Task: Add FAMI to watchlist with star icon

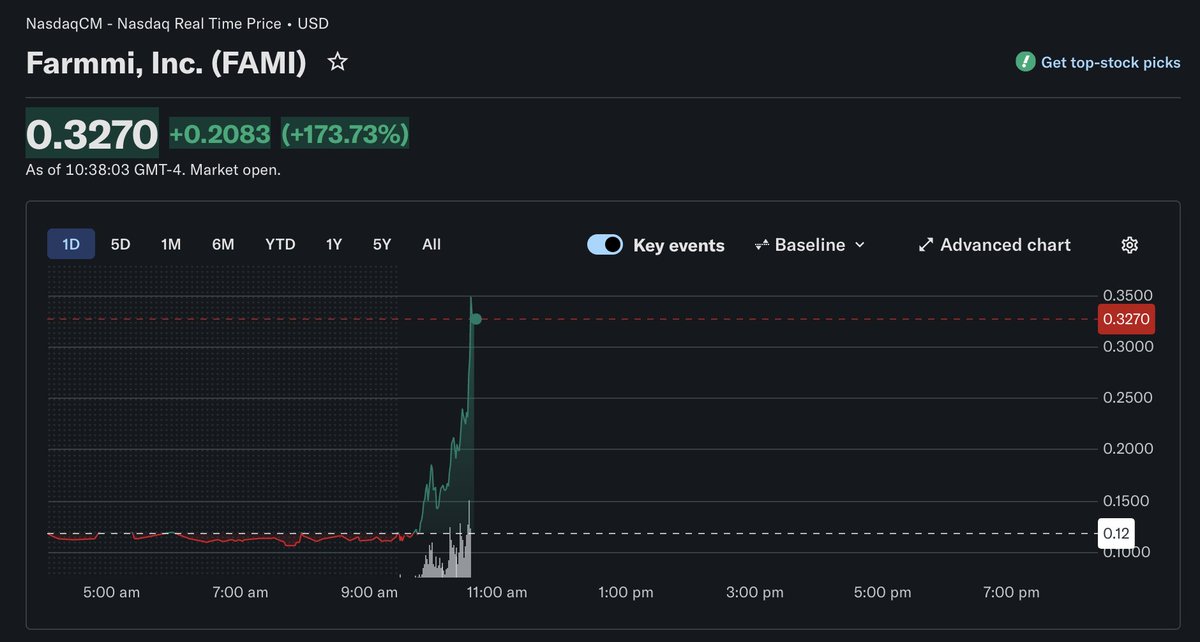Action: [x=338, y=62]
